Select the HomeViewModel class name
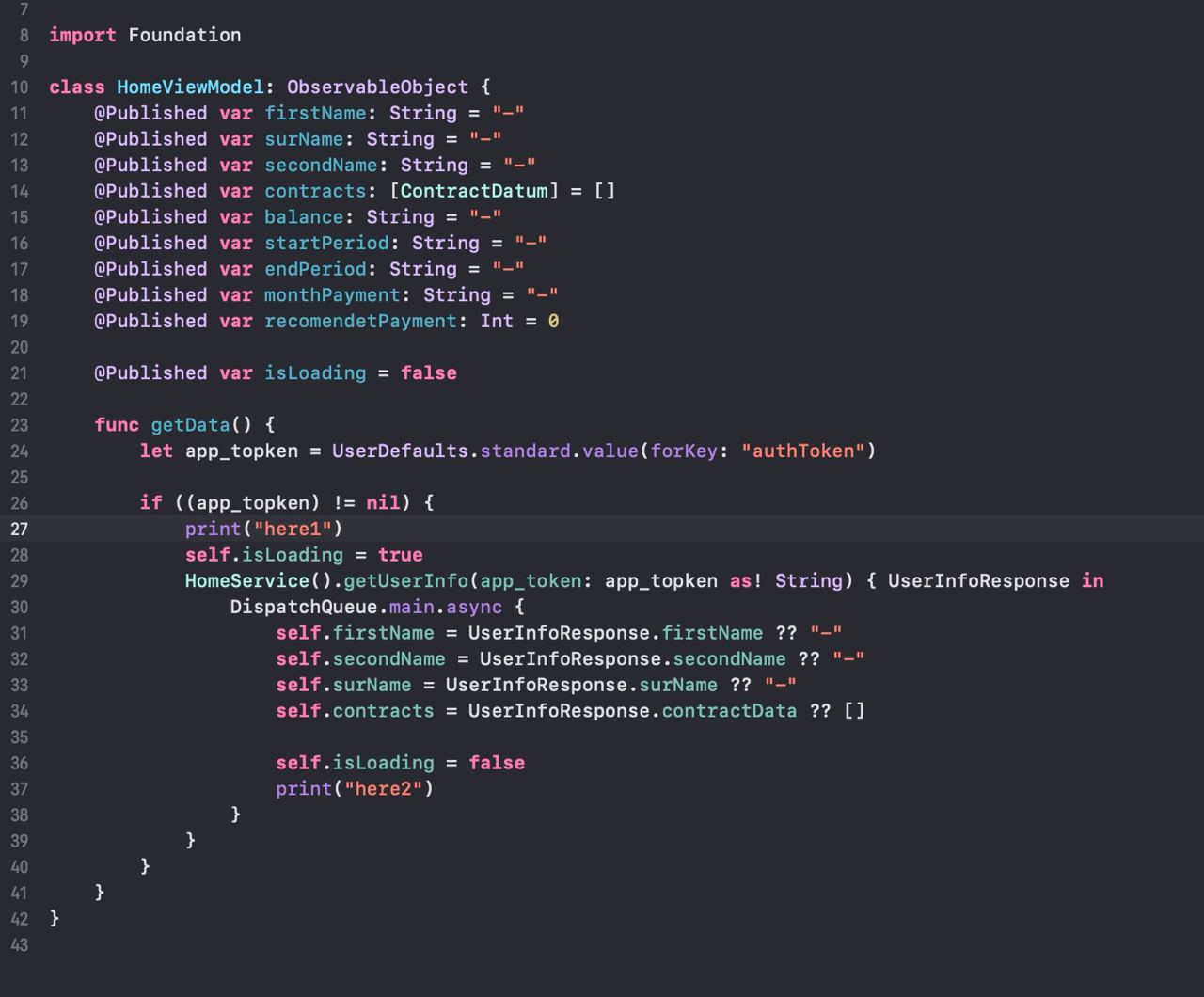 click(x=190, y=87)
